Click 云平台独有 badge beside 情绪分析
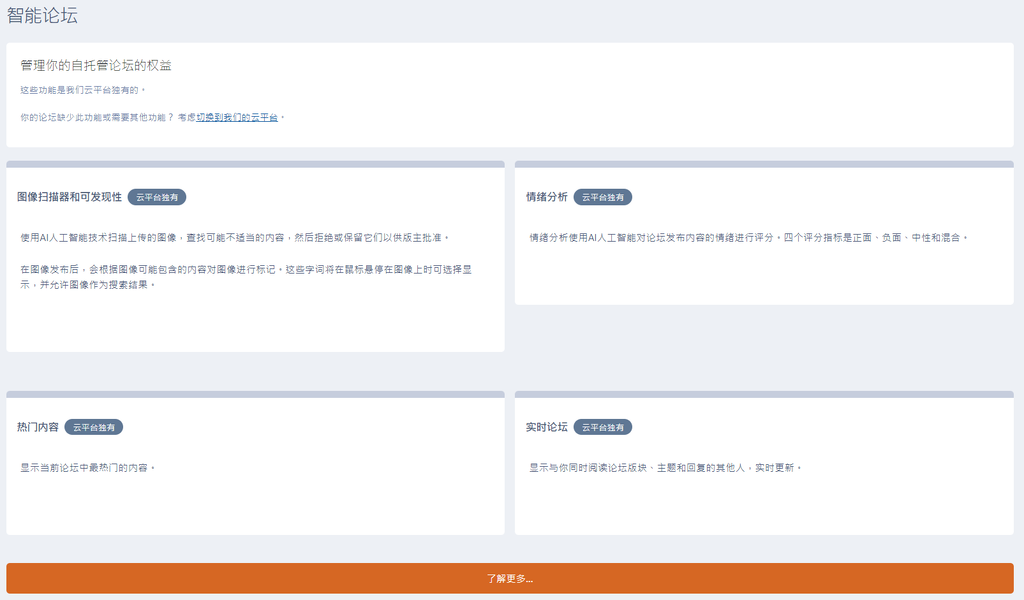Viewport: 1024px width, 600px height. click(x=603, y=197)
